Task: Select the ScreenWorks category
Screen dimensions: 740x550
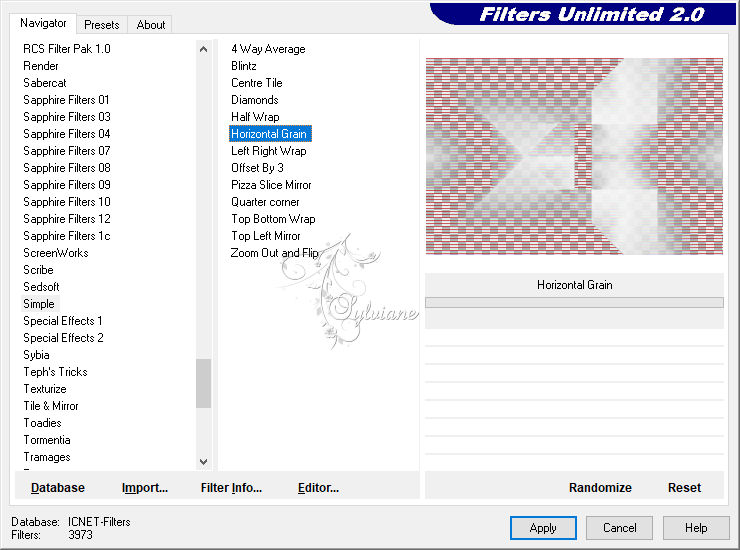Action: tap(56, 253)
